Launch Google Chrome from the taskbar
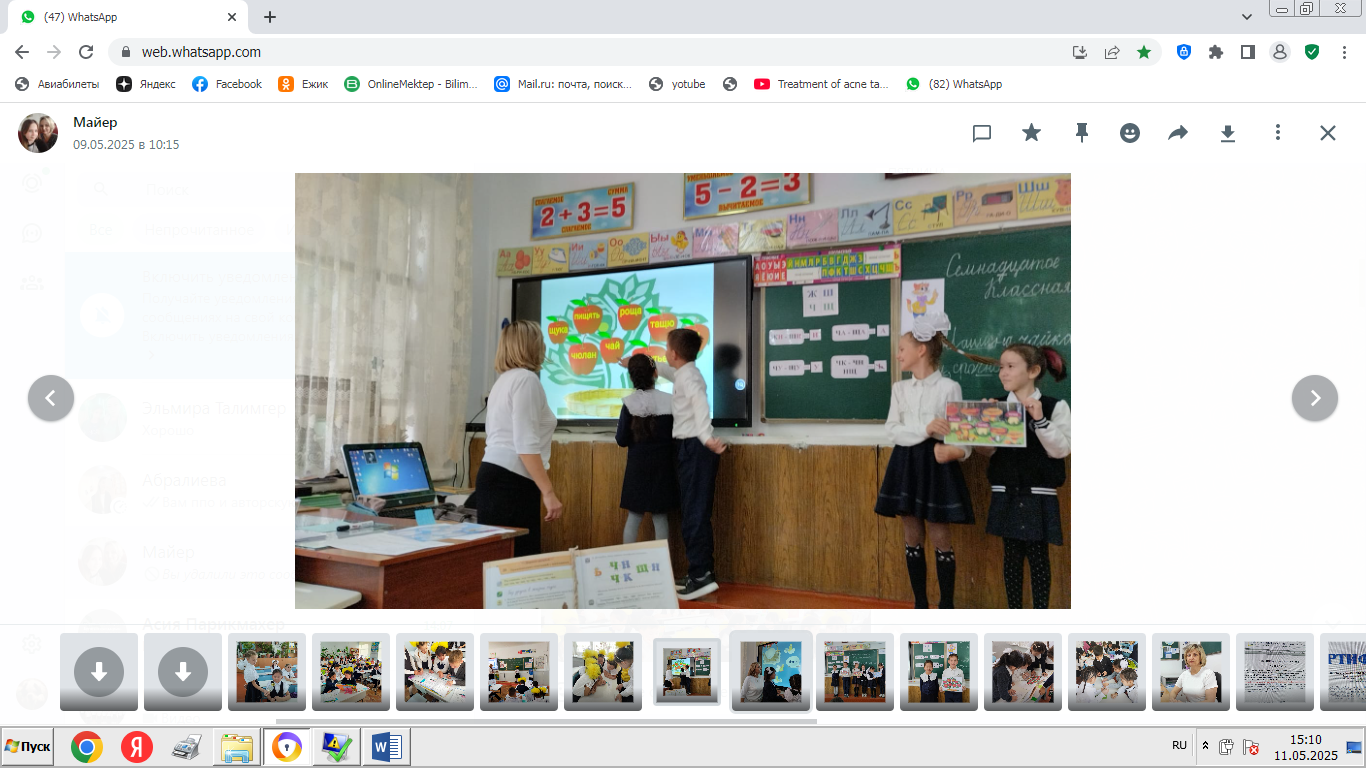 (x=86, y=747)
